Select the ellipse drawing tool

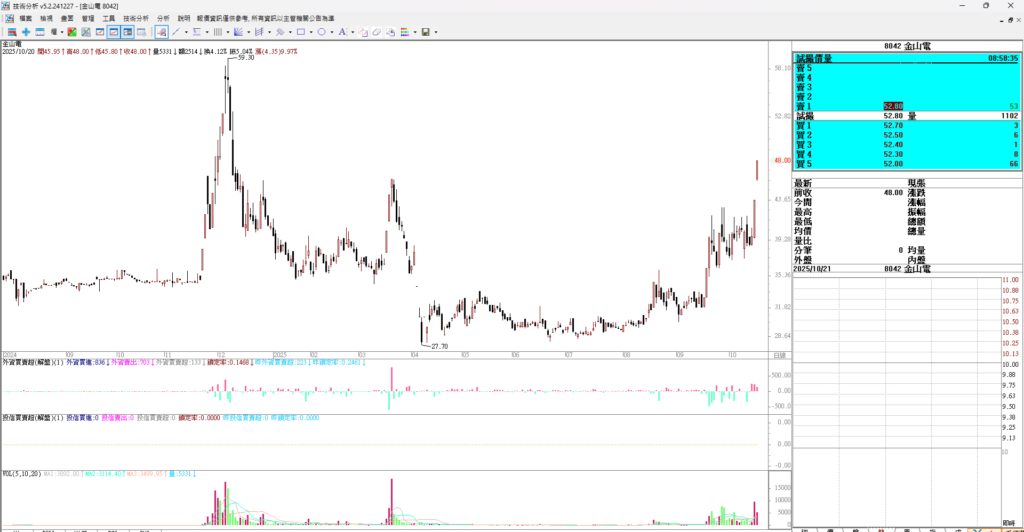tap(321, 32)
